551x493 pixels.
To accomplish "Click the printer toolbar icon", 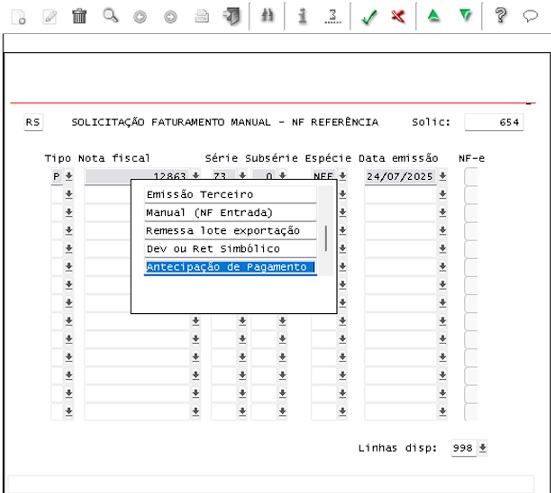I will pos(202,16).
